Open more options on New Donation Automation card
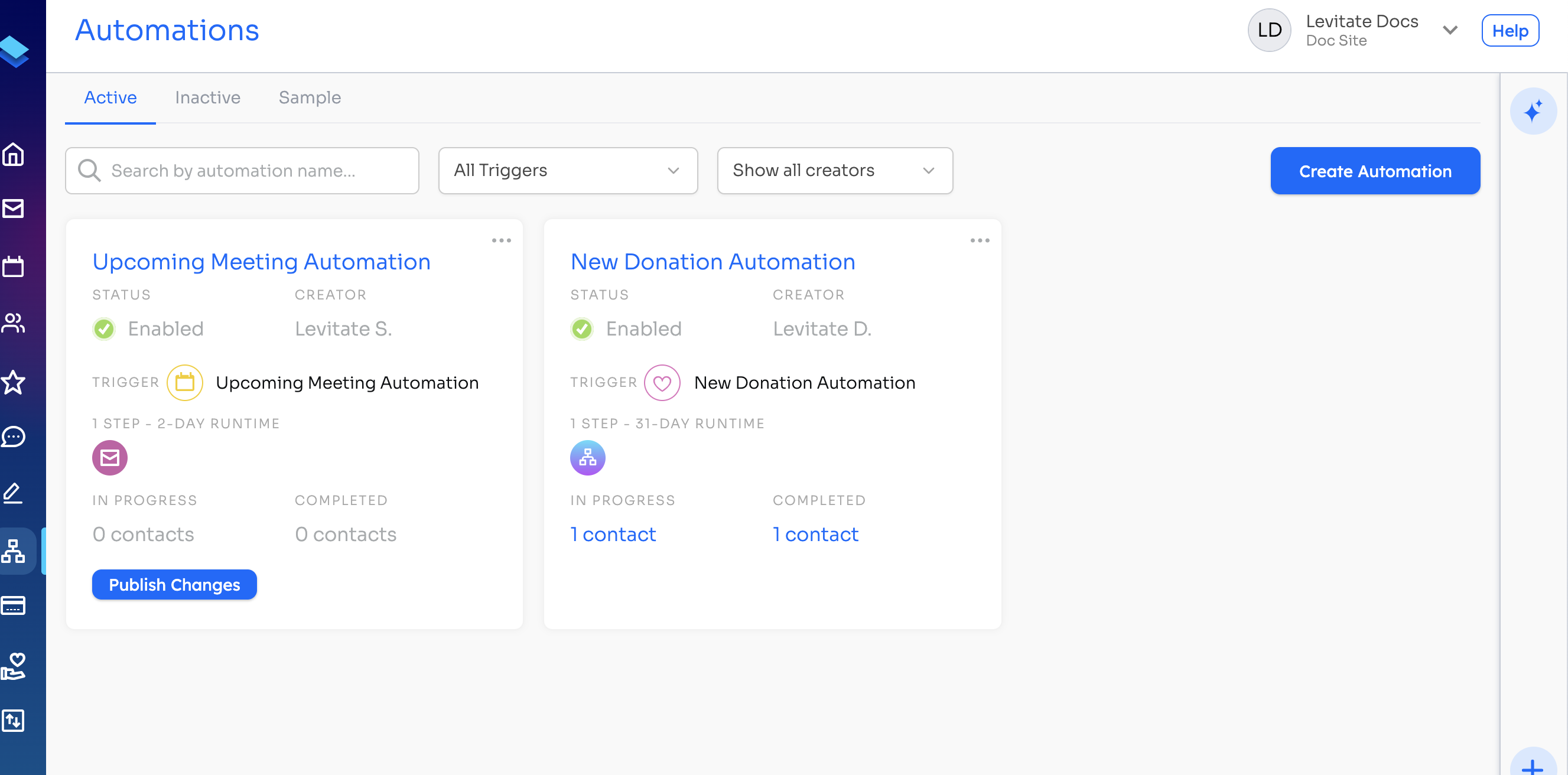This screenshot has width=1568, height=775. pos(980,240)
